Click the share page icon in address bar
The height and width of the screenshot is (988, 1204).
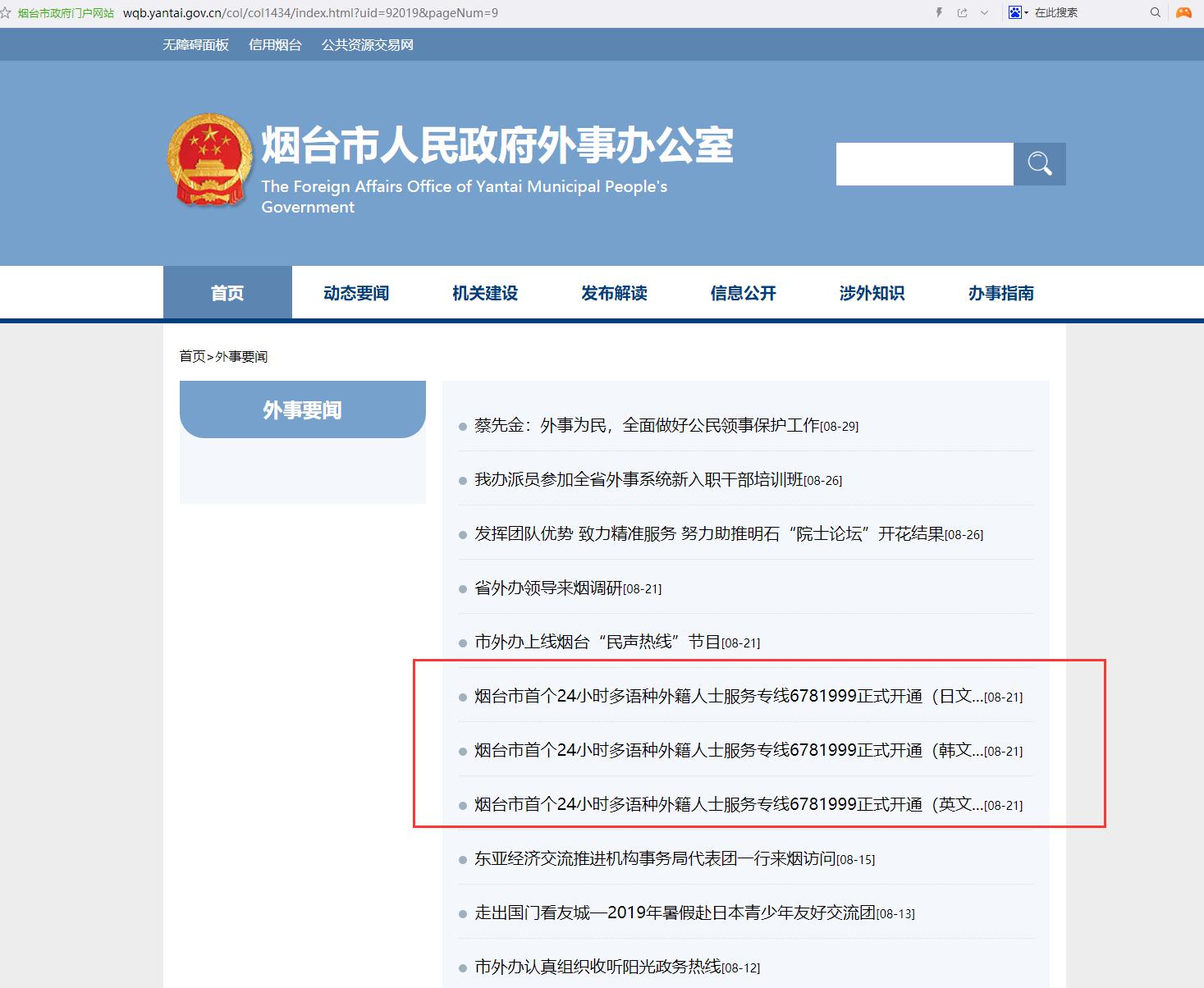pyautogui.click(x=962, y=12)
